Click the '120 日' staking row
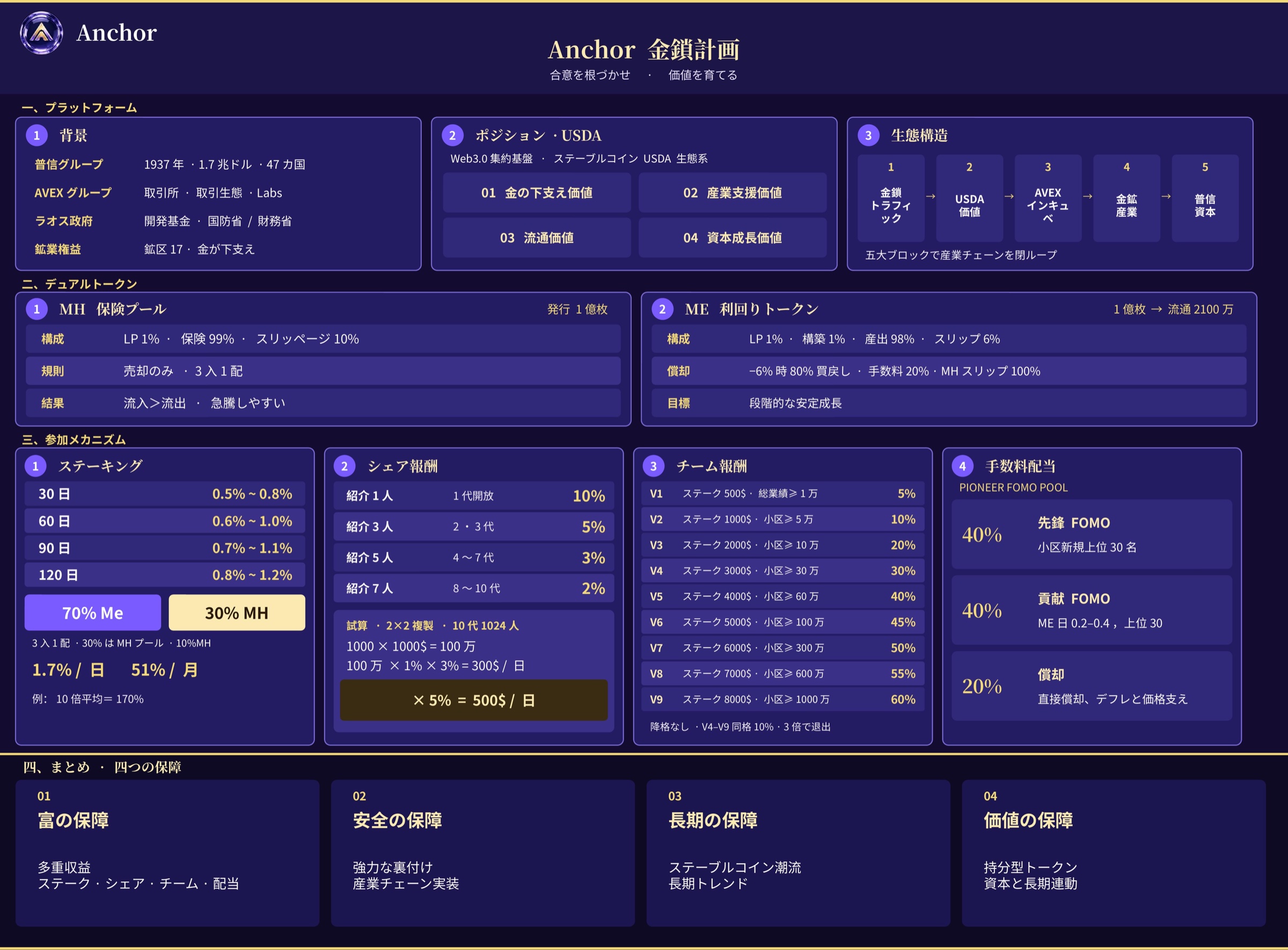1288x950 pixels. 165,575
